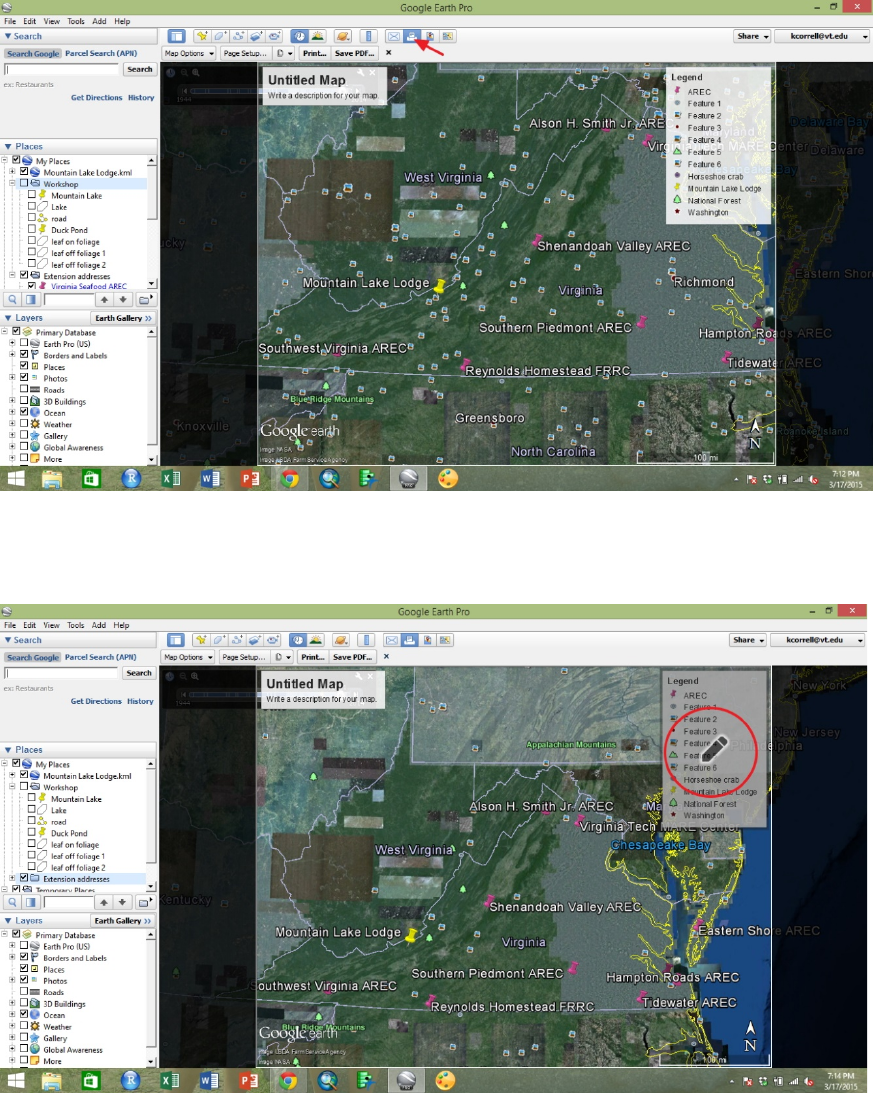Screen dimensions: 873x1093
Task: Open kcorrell@vt.edu account dropdown in upper window
Action: (823, 36)
